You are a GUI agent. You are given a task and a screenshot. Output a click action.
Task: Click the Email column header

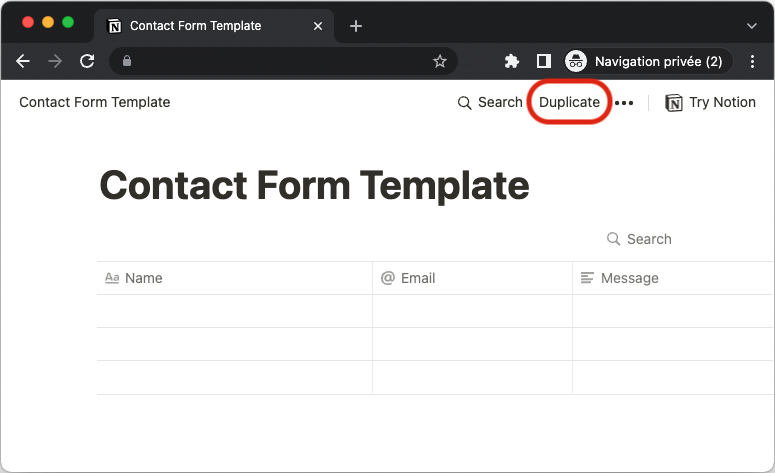click(417, 278)
